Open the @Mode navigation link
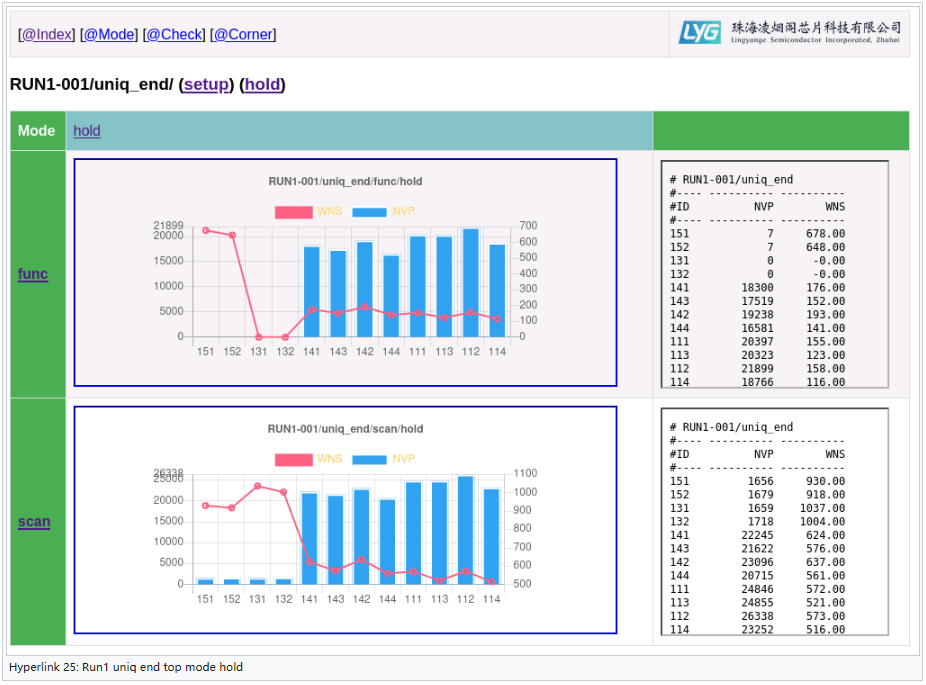Screen dimensions: 926x685 point(109,34)
